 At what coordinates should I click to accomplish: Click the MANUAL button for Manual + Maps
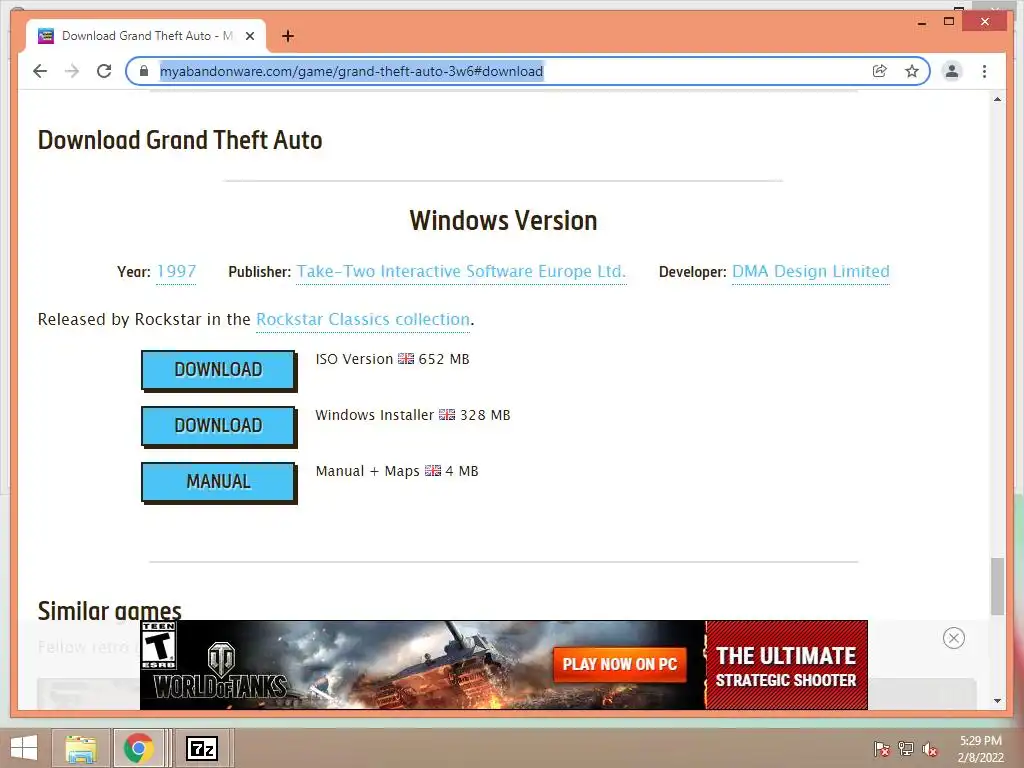(219, 482)
